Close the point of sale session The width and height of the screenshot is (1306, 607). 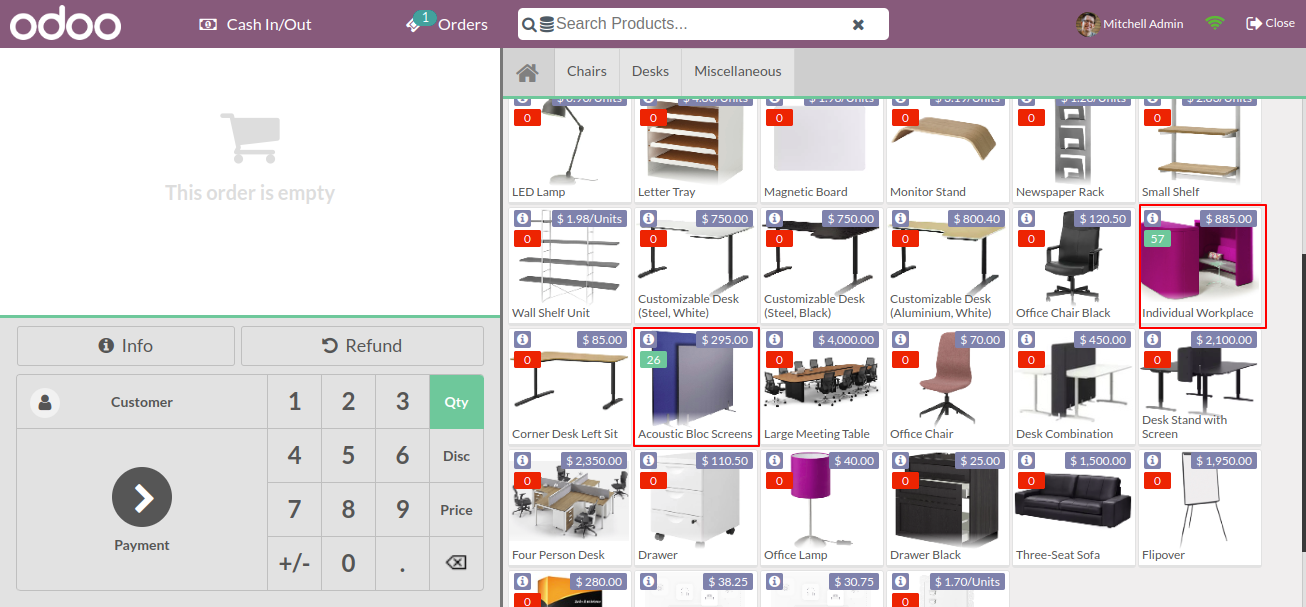(x=1270, y=23)
